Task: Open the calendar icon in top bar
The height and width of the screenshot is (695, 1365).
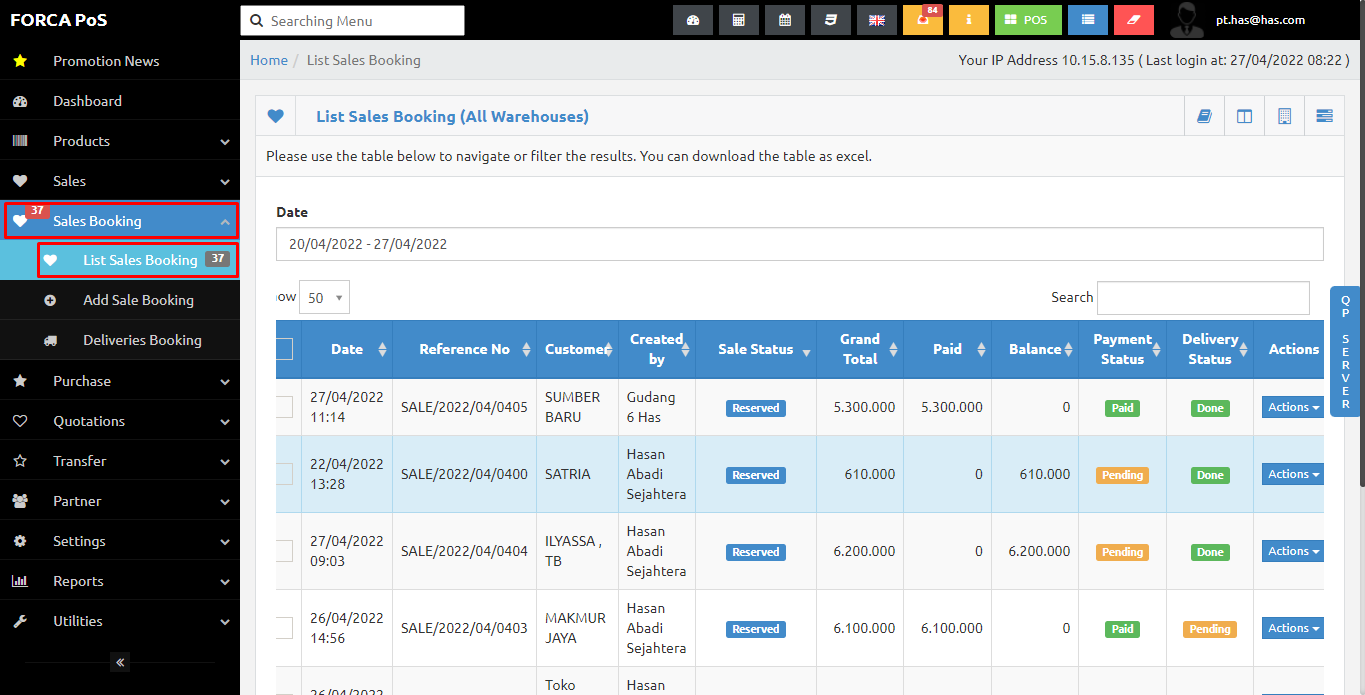Action: (784, 20)
